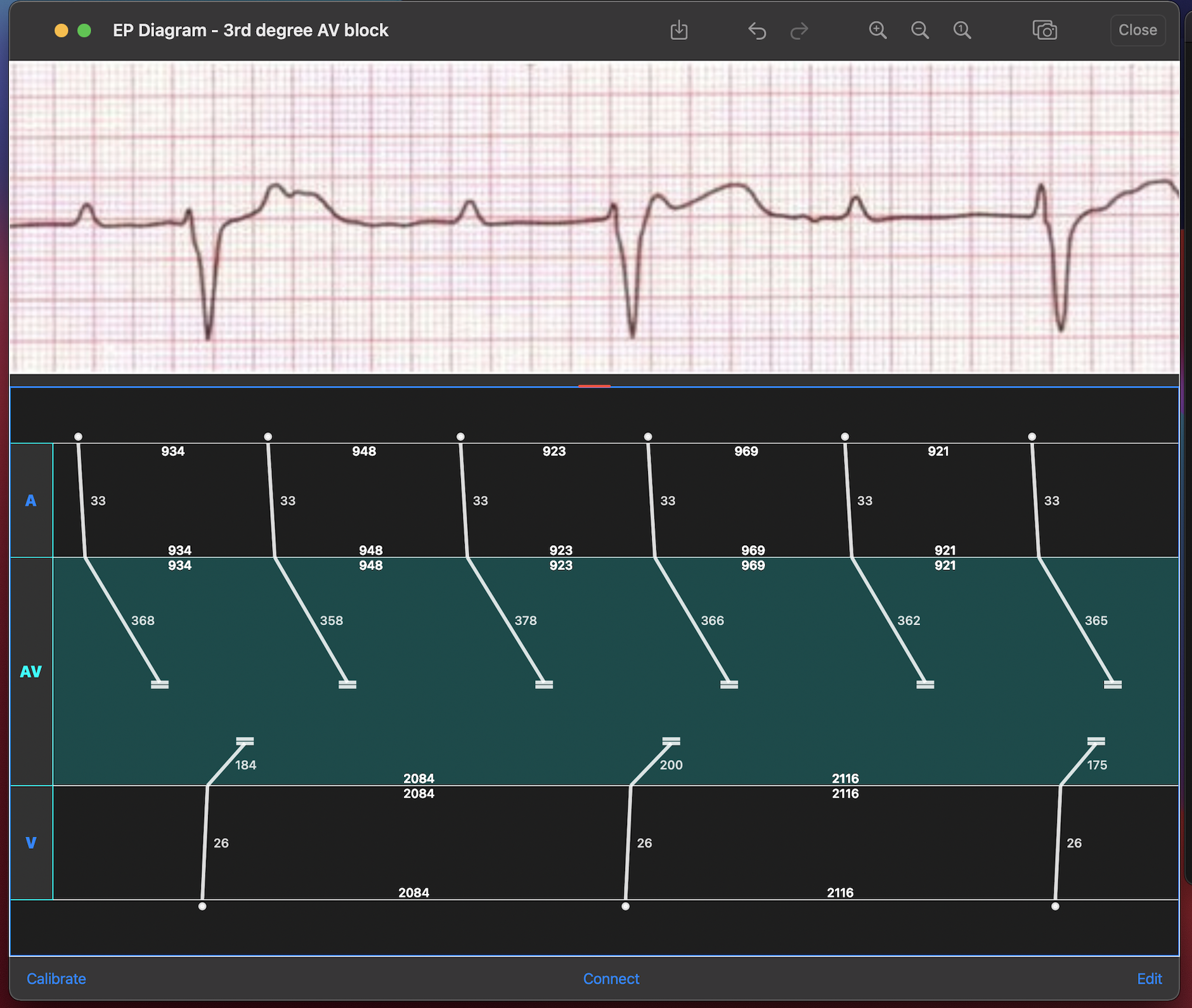Click the Connect button at bottom
This screenshot has height=1008, width=1192.
click(611, 978)
